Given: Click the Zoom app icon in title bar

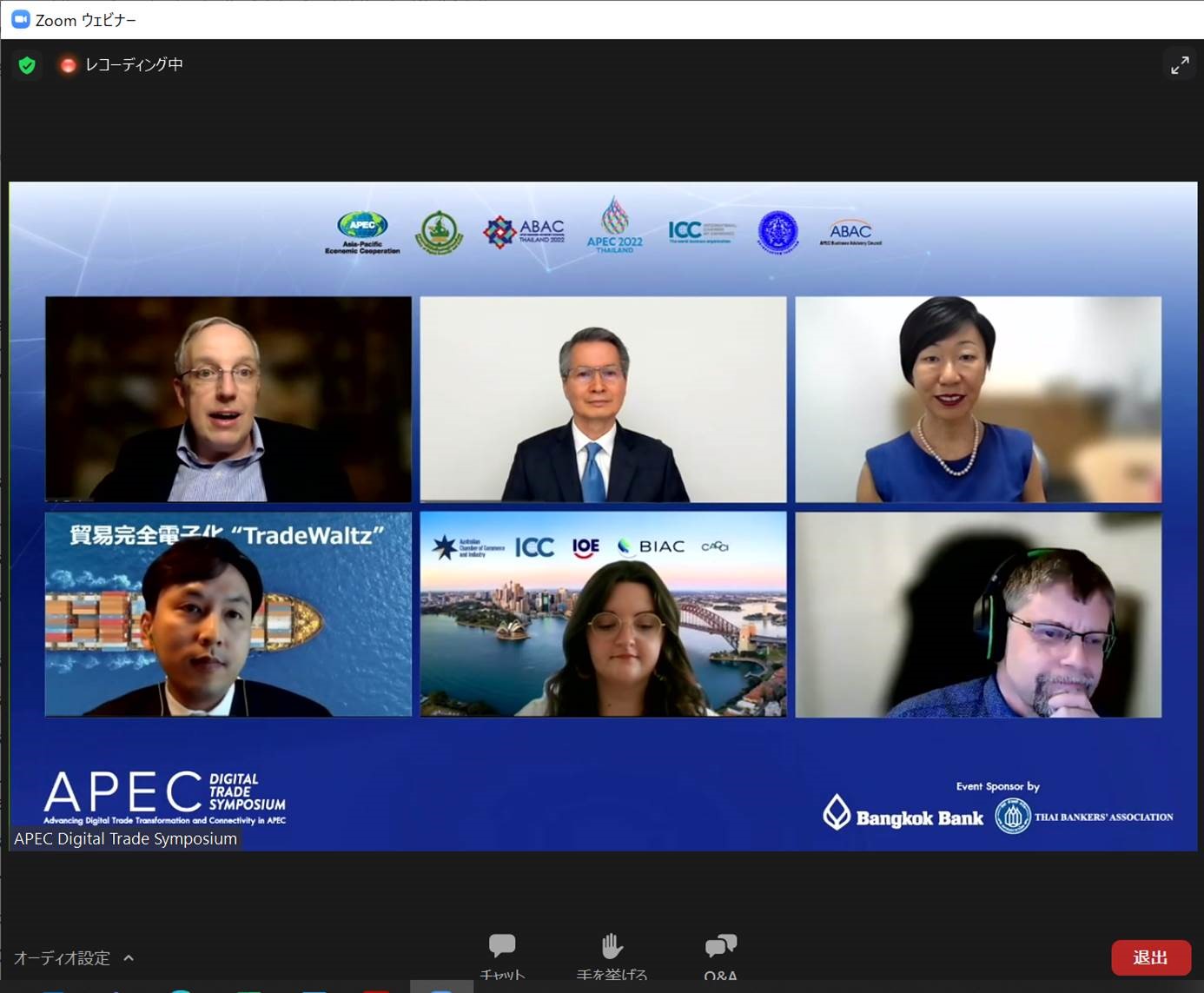Looking at the screenshot, I should tap(20, 19).
